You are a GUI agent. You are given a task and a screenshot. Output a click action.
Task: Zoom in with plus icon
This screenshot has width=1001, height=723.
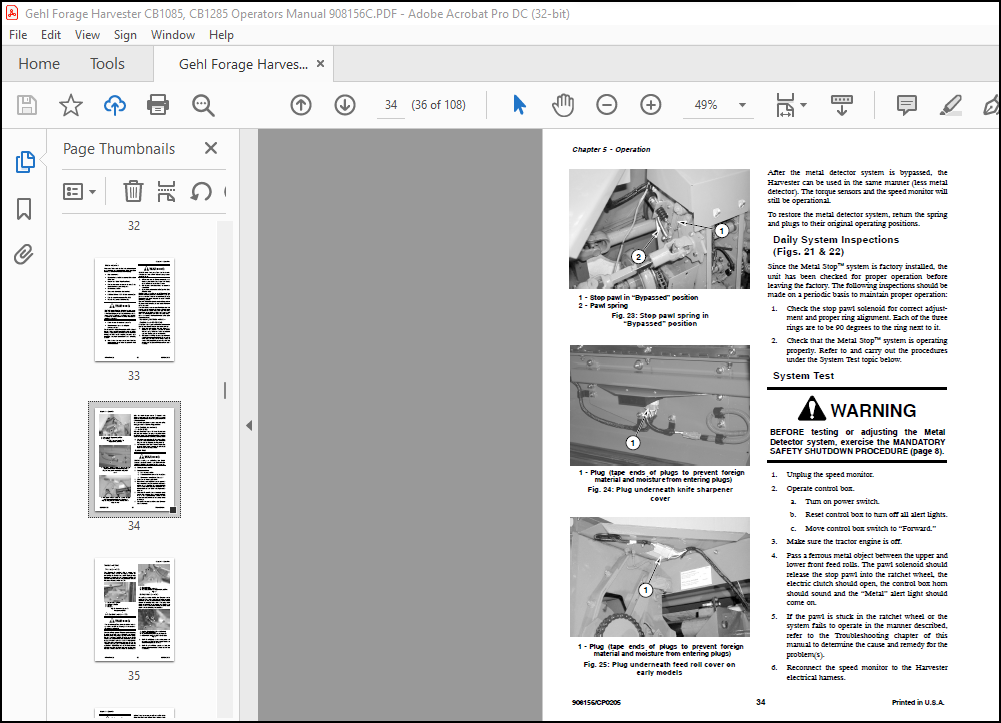pyautogui.click(x=651, y=105)
